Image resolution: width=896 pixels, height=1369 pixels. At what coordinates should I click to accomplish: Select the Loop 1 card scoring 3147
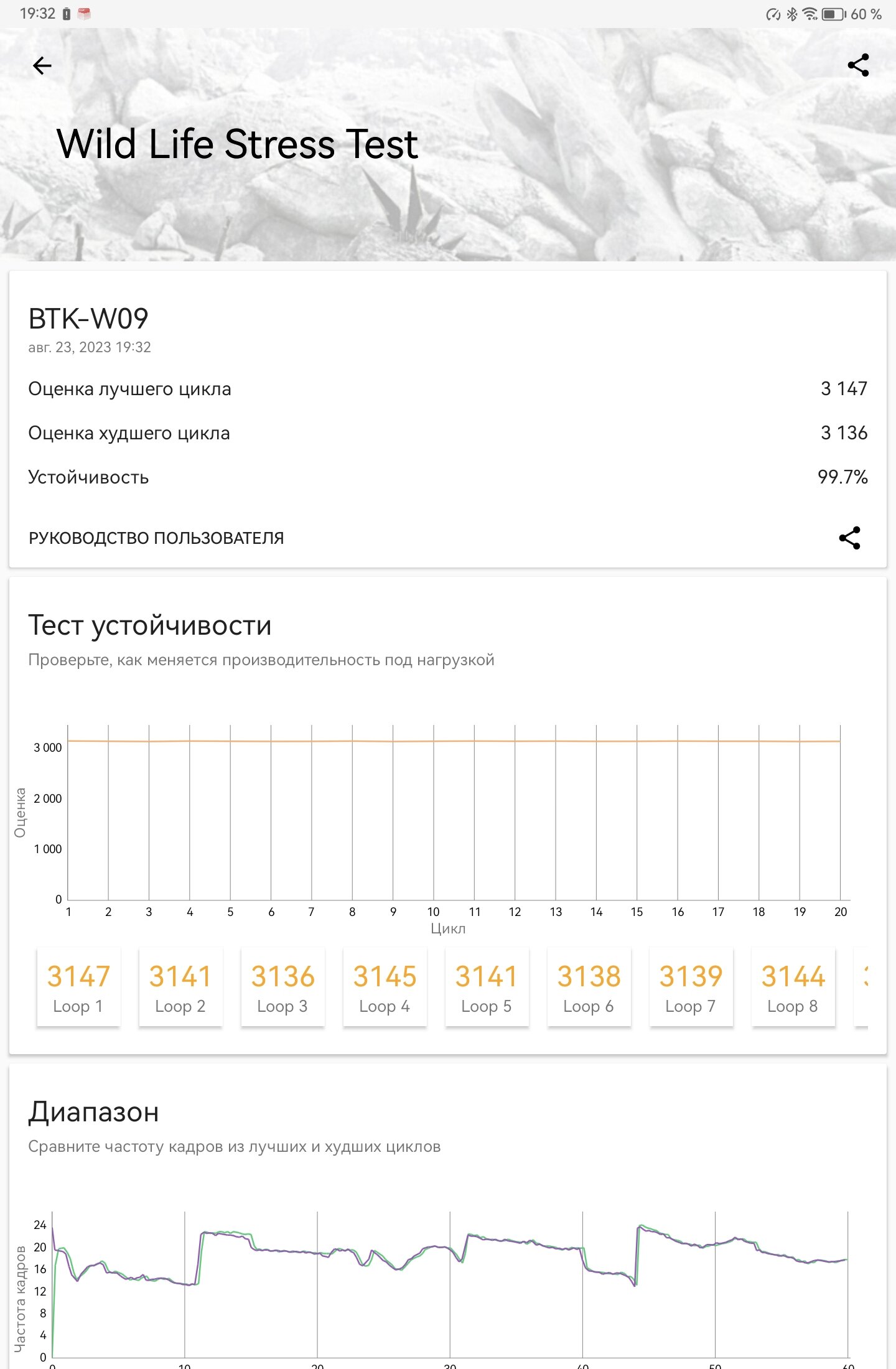[78, 987]
